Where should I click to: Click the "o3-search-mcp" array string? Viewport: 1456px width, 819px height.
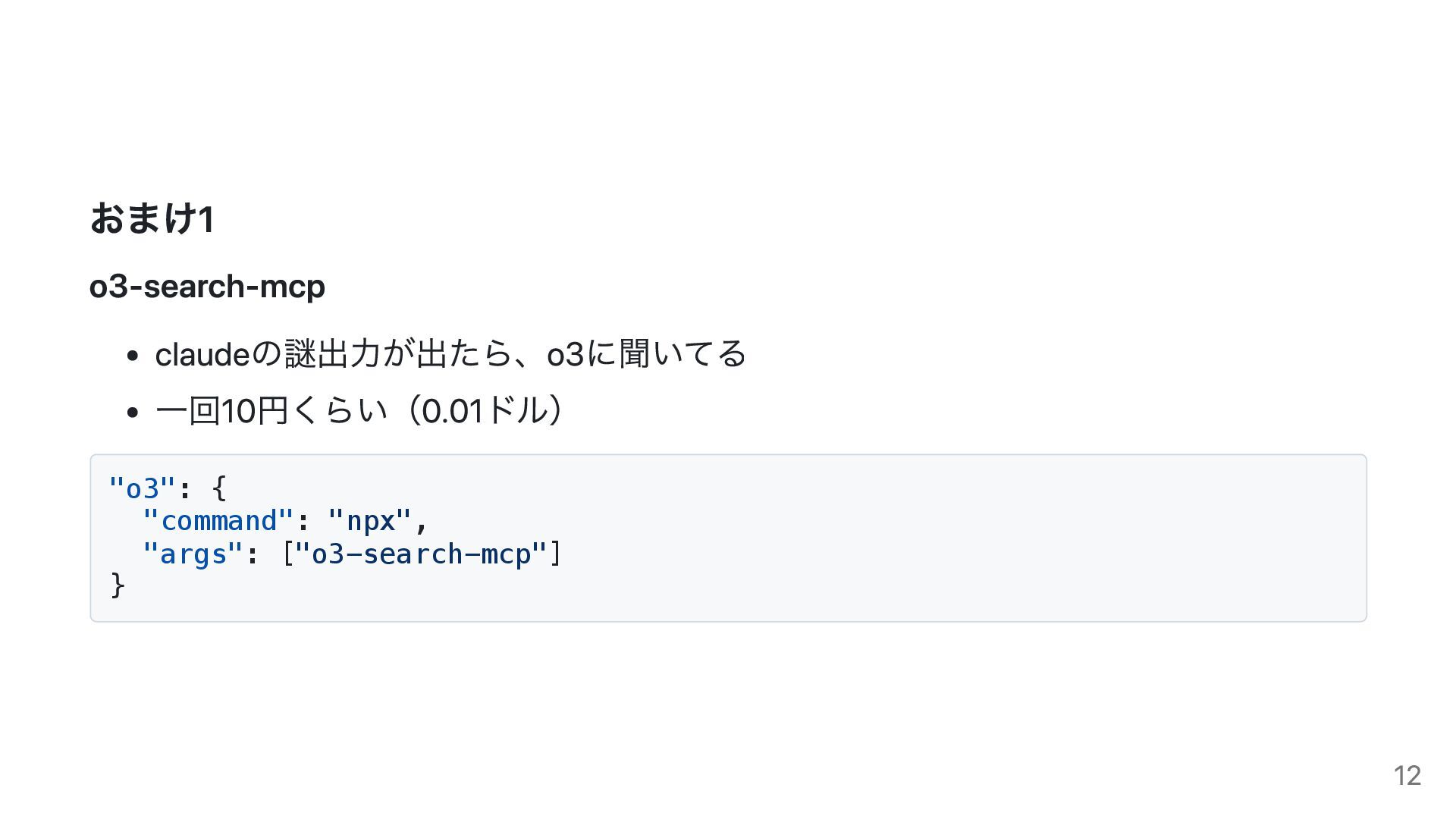[420, 554]
